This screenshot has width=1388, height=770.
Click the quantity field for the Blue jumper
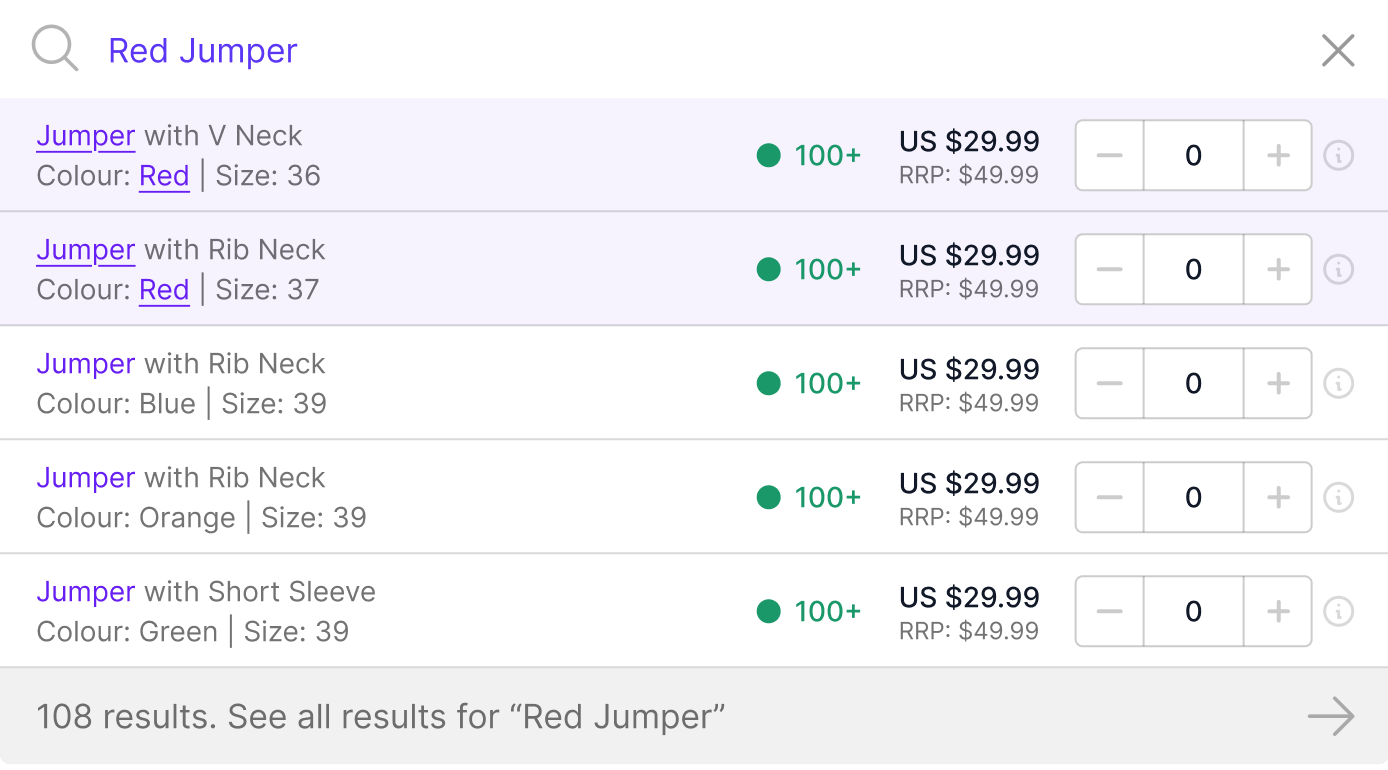(x=1194, y=384)
